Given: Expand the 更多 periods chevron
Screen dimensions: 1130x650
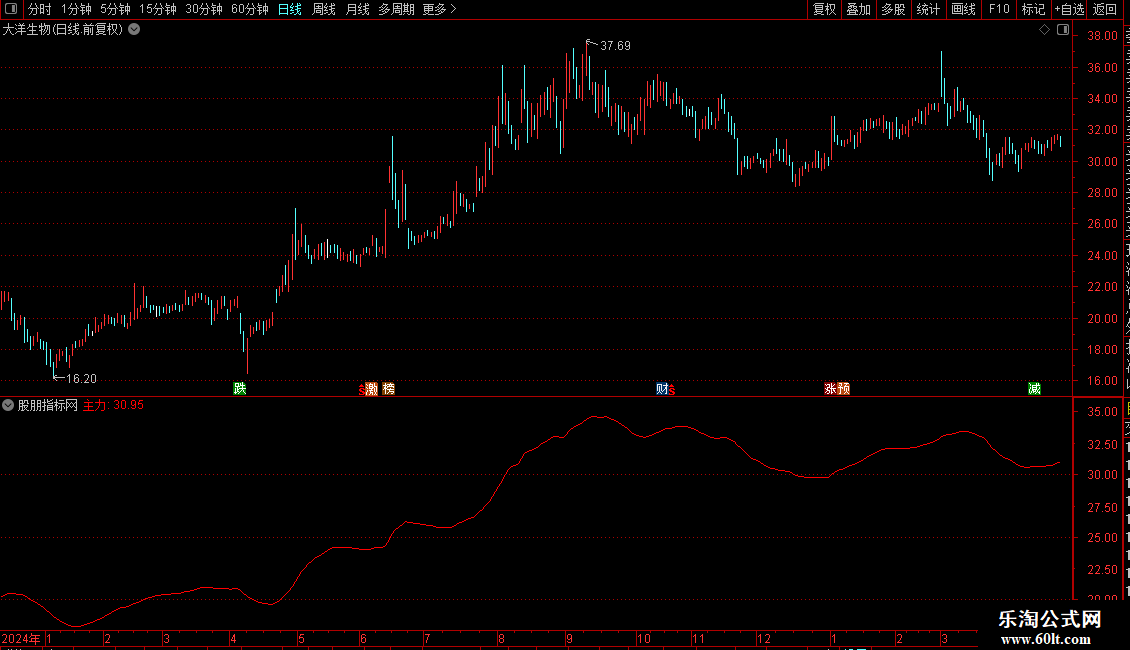Looking at the screenshot, I should coord(453,9).
